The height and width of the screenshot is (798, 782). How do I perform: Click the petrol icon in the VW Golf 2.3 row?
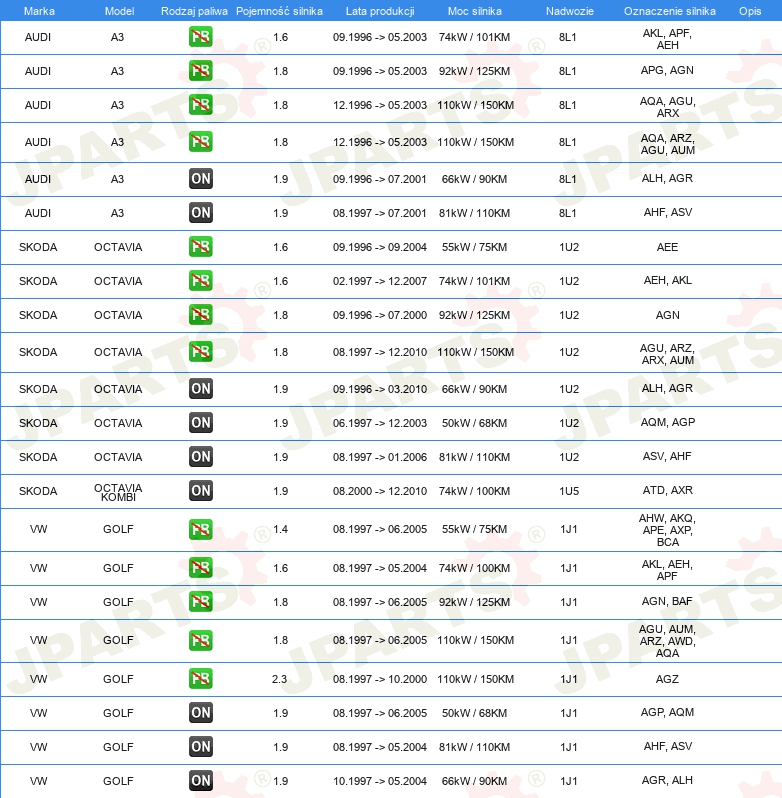[x=200, y=679]
